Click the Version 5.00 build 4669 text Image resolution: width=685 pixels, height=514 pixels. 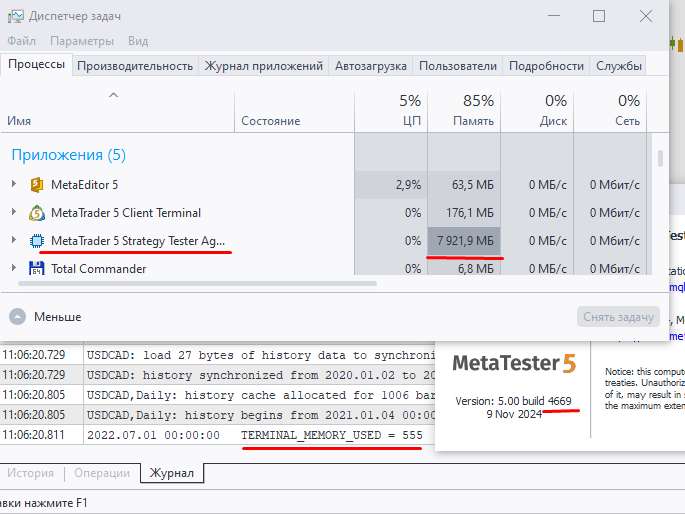pos(513,401)
